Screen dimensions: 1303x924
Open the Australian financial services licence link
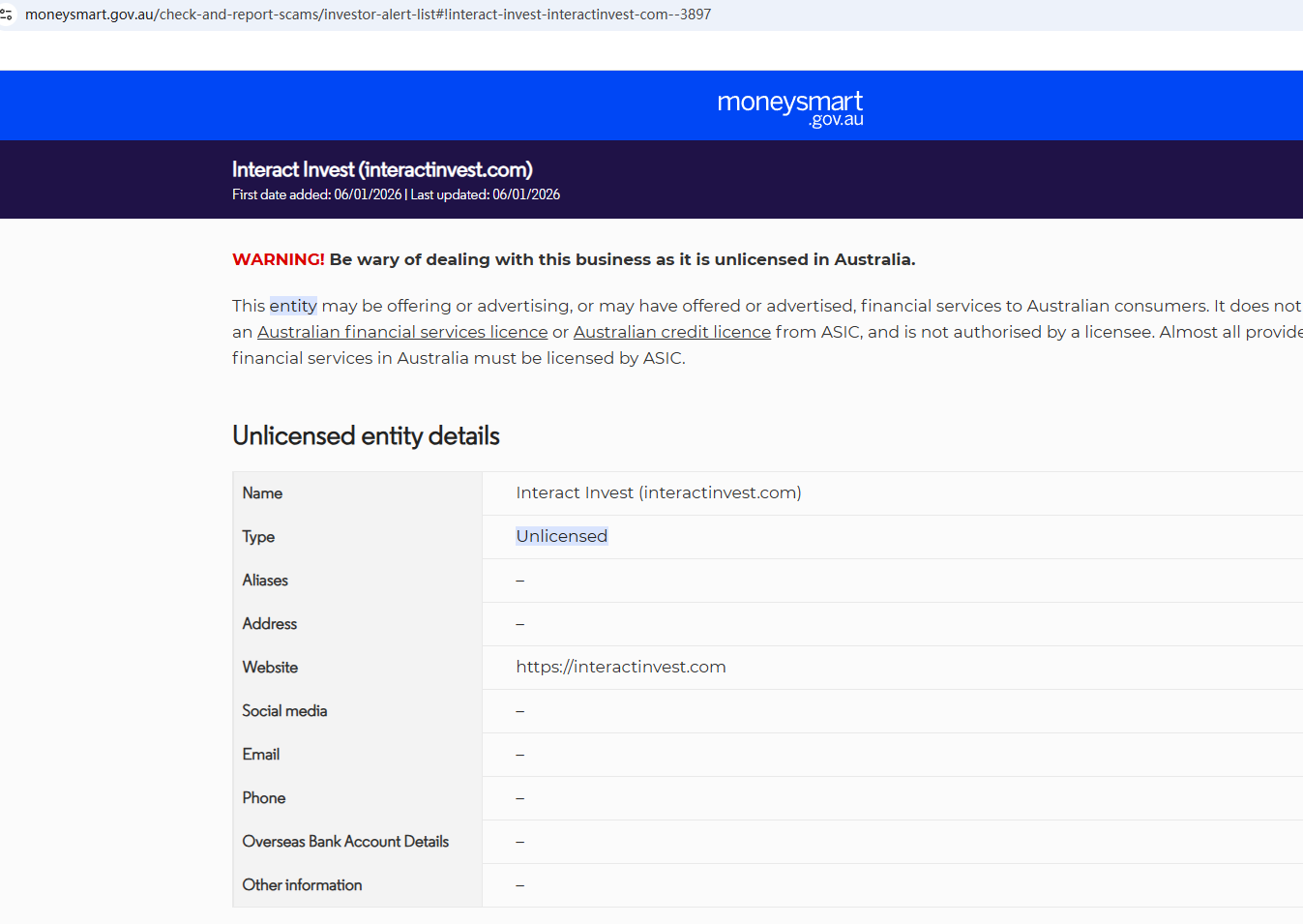(x=402, y=332)
